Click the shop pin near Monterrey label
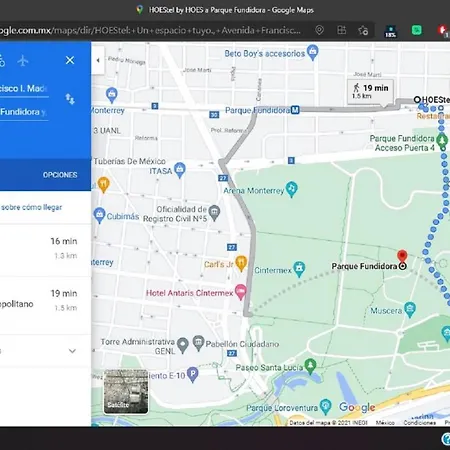 point(112,95)
